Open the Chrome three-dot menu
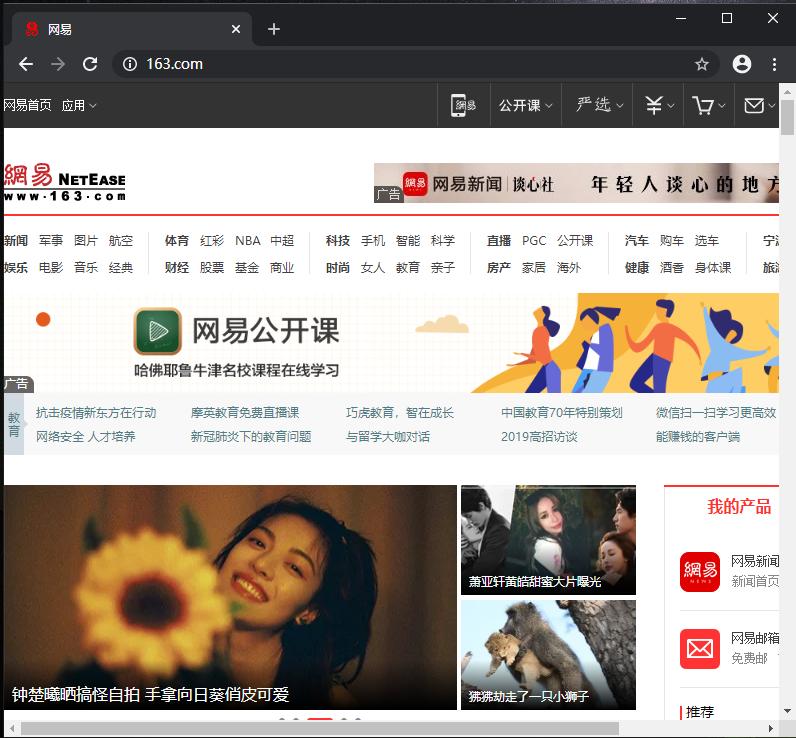Screen dimensions: 796x738 click(x=774, y=64)
